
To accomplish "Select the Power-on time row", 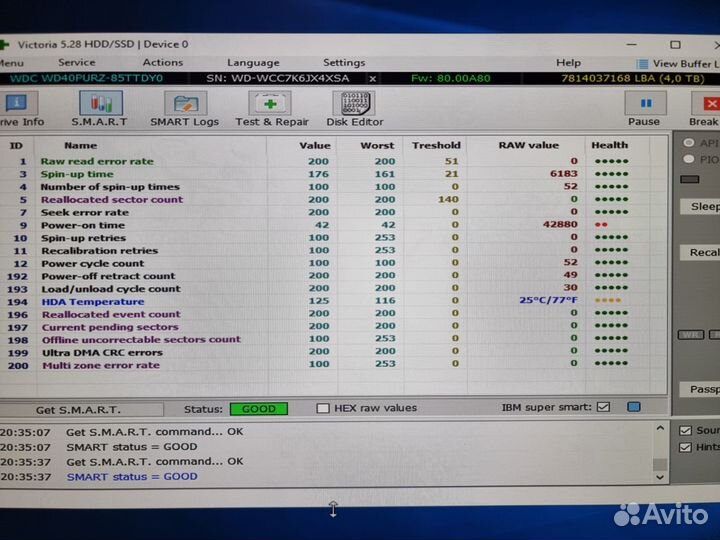I will click(333, 225).
